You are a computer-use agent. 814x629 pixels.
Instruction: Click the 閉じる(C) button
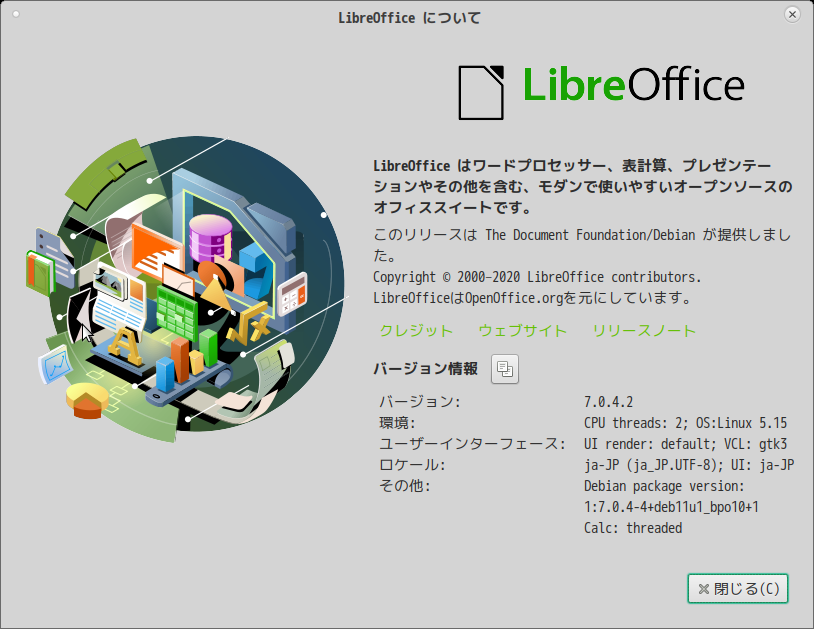tap(738, 589)
